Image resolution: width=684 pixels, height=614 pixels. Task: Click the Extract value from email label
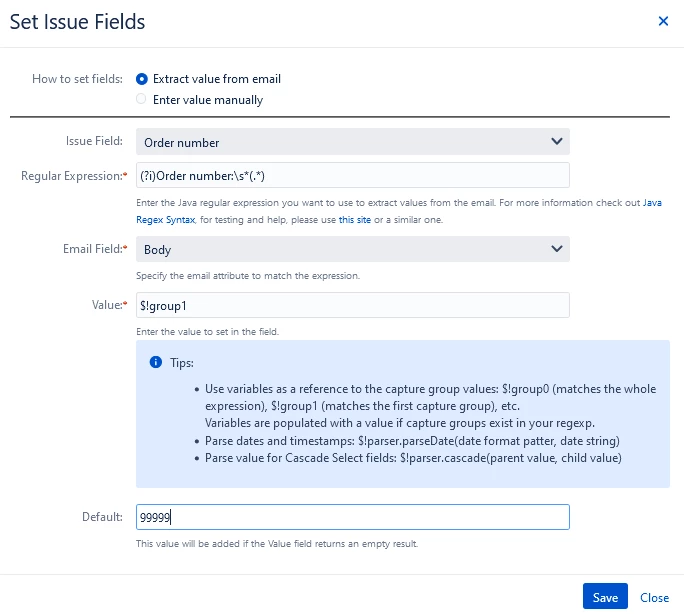(x=217, y=79)
